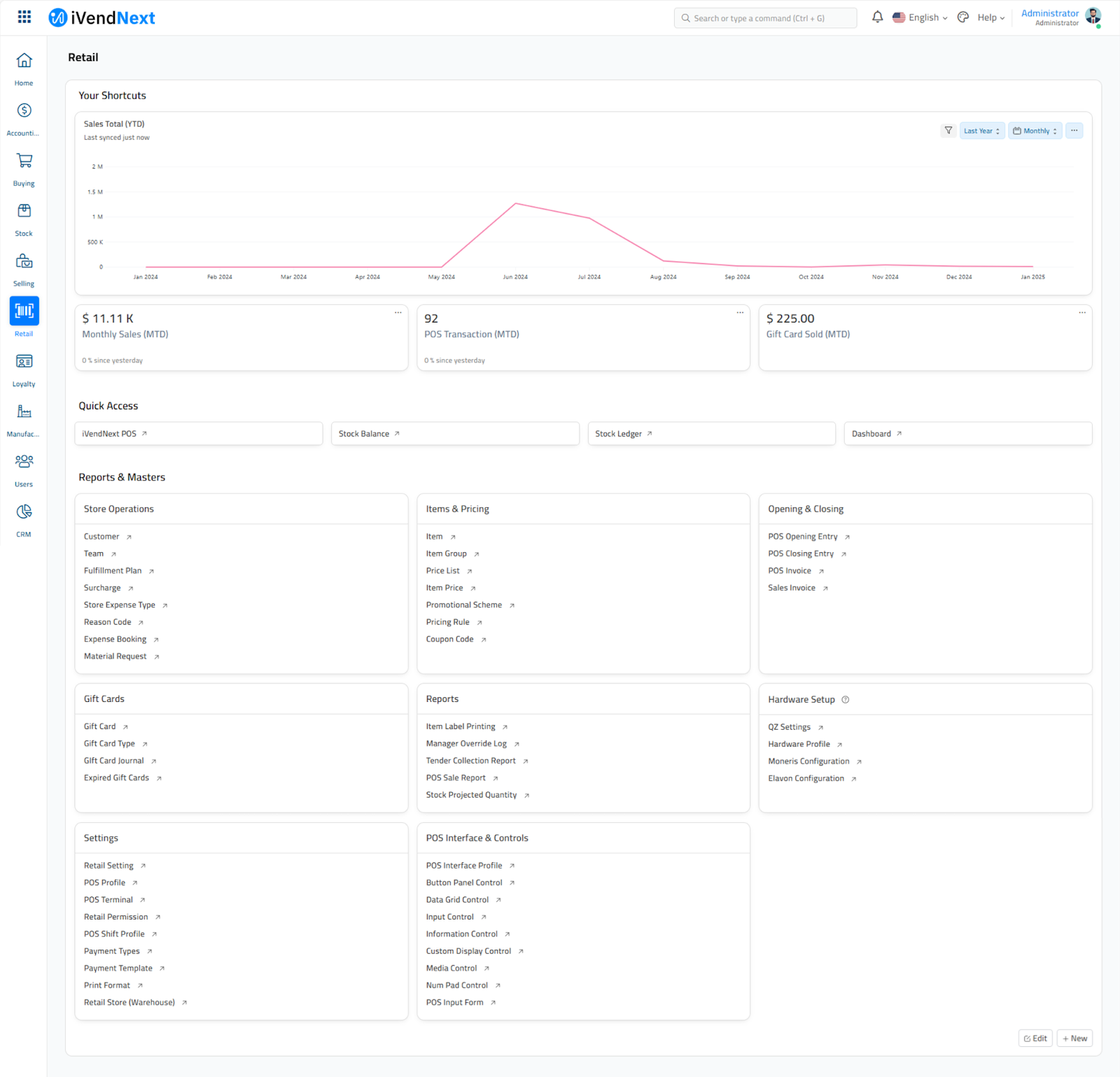
Task: Open the Help menu
Action: [990, 17]
